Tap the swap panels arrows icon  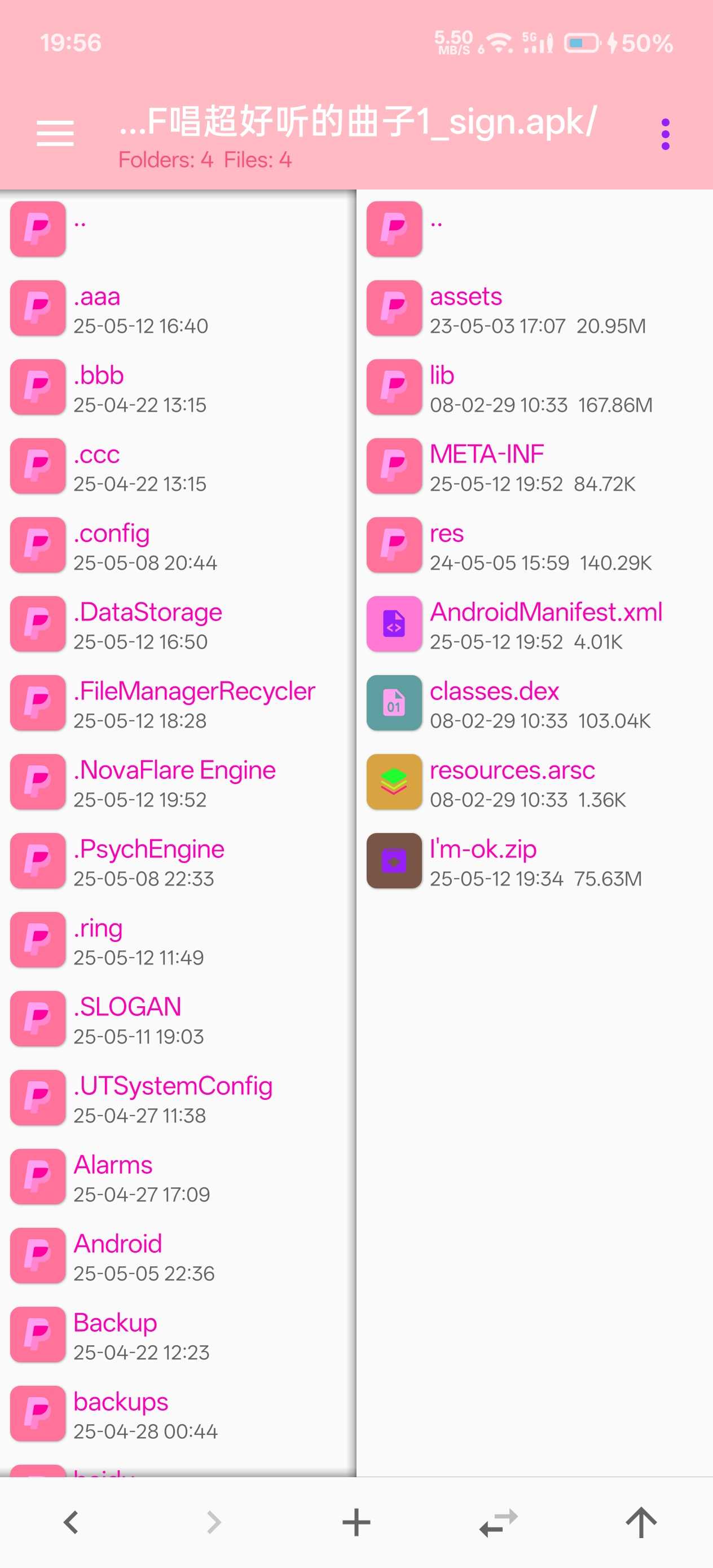499,1522
